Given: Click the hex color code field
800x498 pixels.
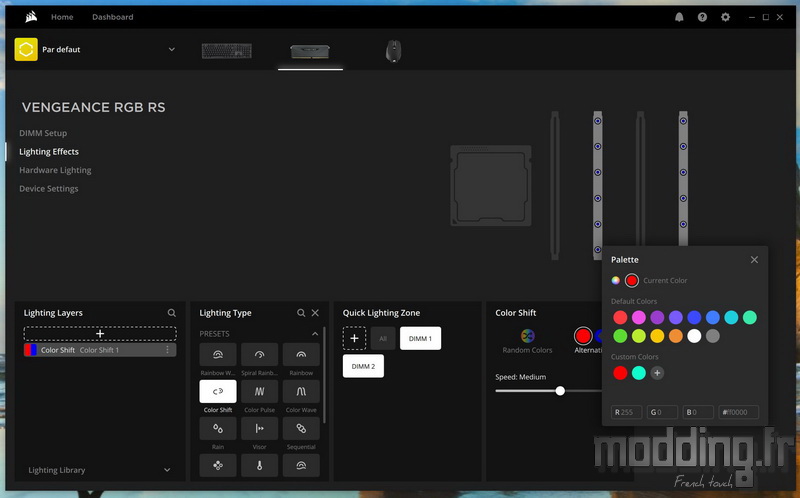Looking at the screenshot, I should pos(738,412).
